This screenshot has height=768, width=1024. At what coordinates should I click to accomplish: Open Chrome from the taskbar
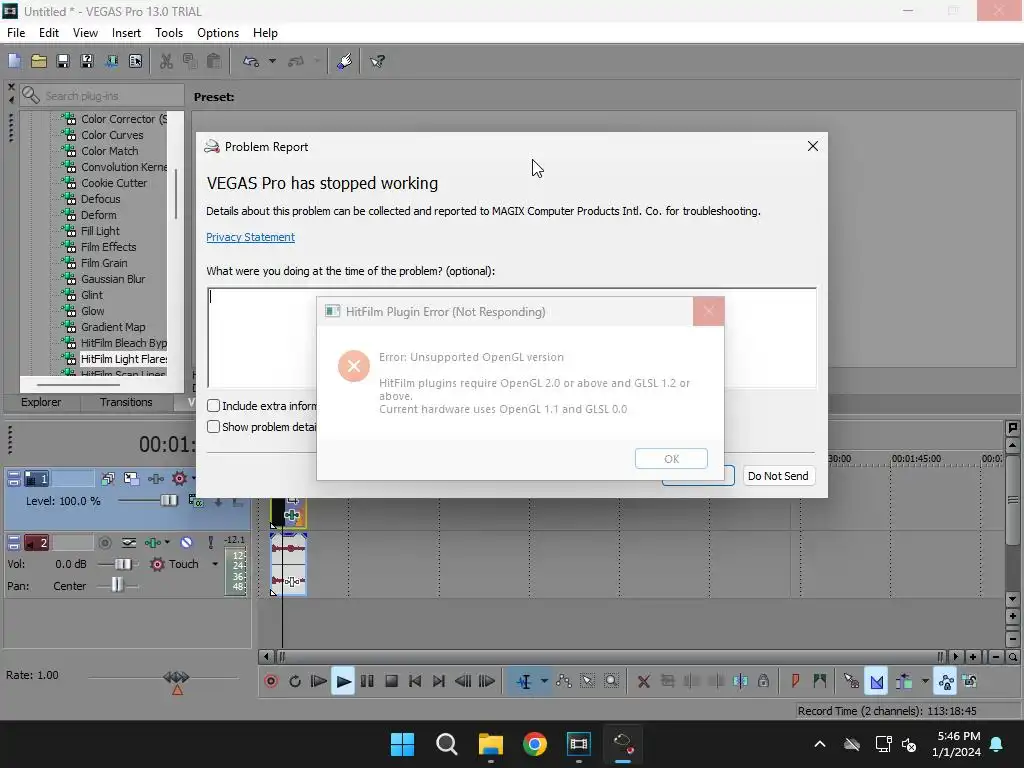point(534,744)
